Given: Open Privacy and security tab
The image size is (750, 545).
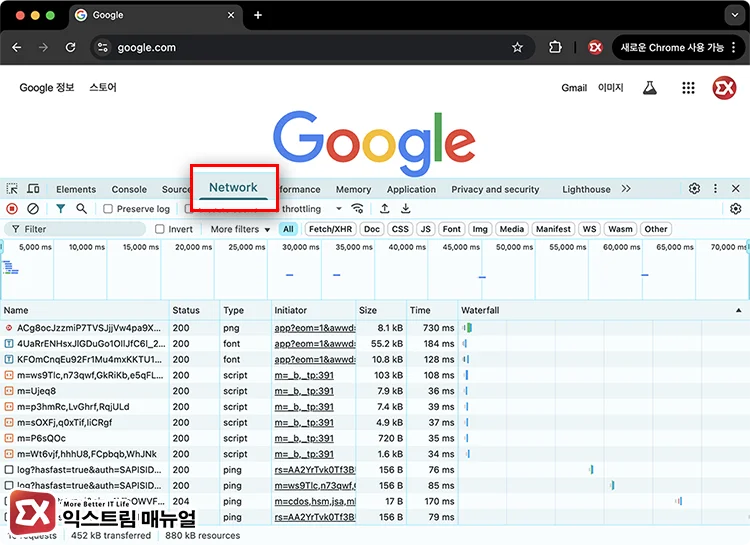Looking at the screenshot, I should (x=495, y=189).
